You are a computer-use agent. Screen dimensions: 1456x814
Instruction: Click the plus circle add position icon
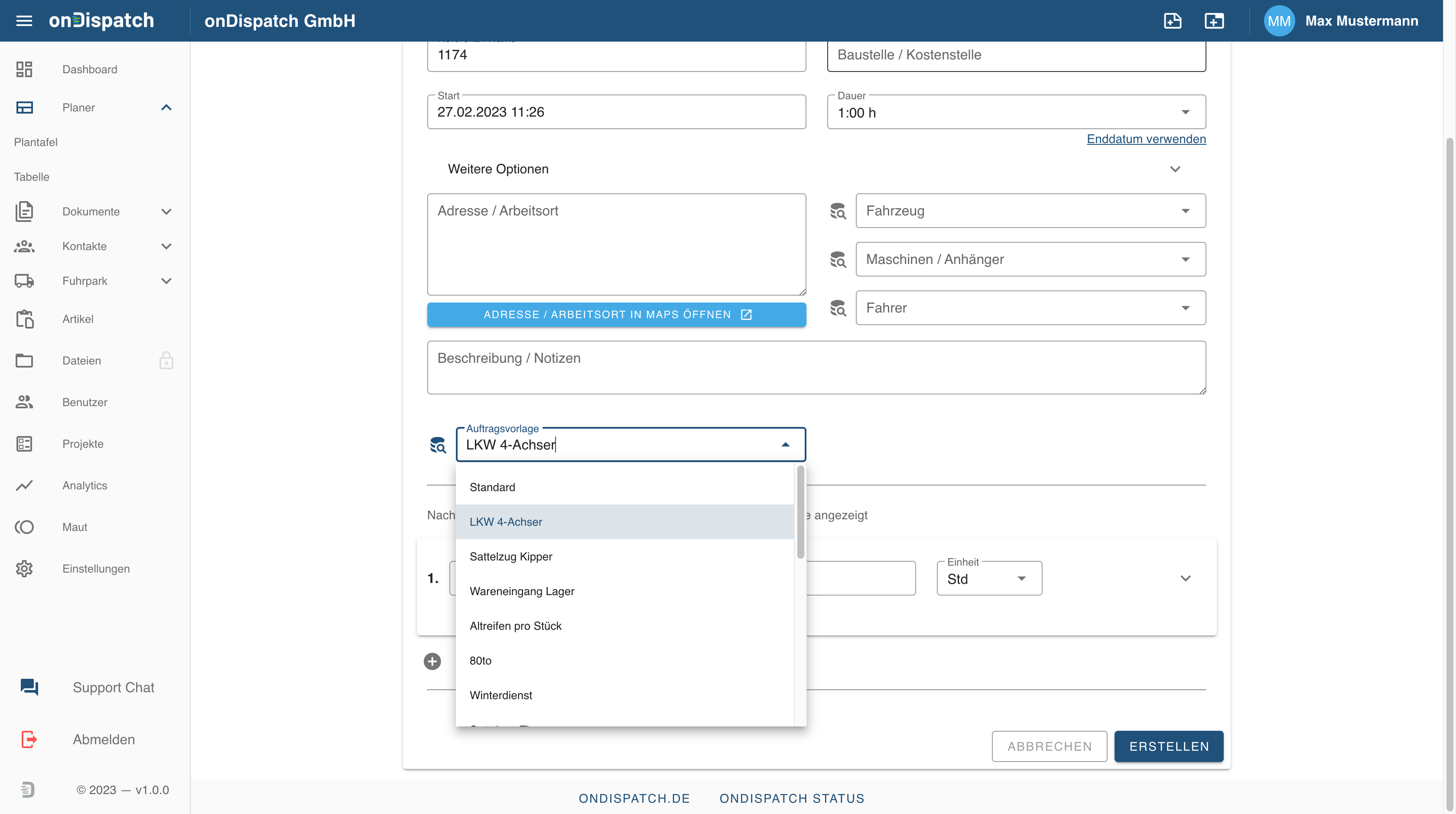click(432, 661)
